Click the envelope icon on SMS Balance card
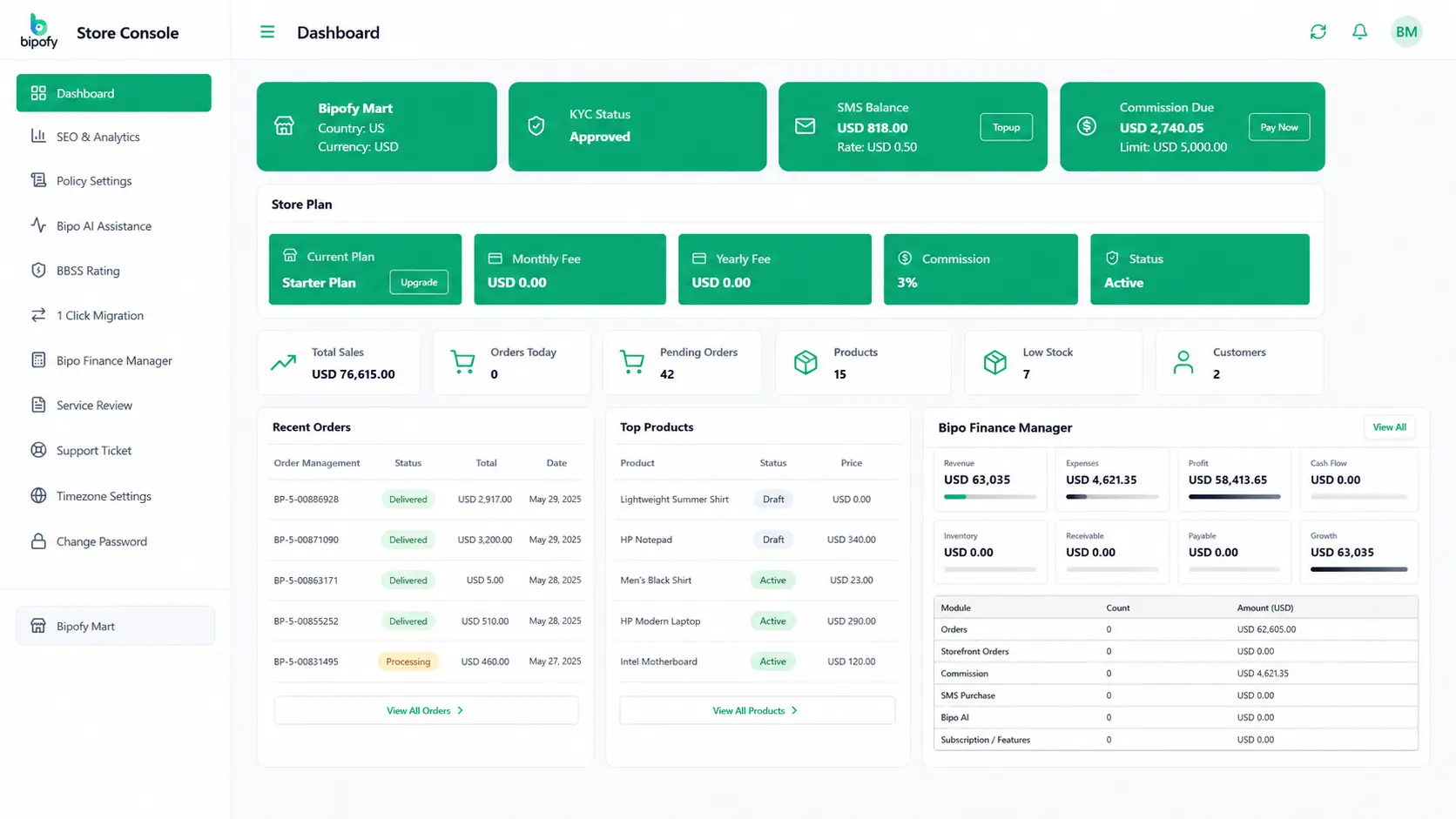Screen dimensions: 1456x819 point(806,126)
